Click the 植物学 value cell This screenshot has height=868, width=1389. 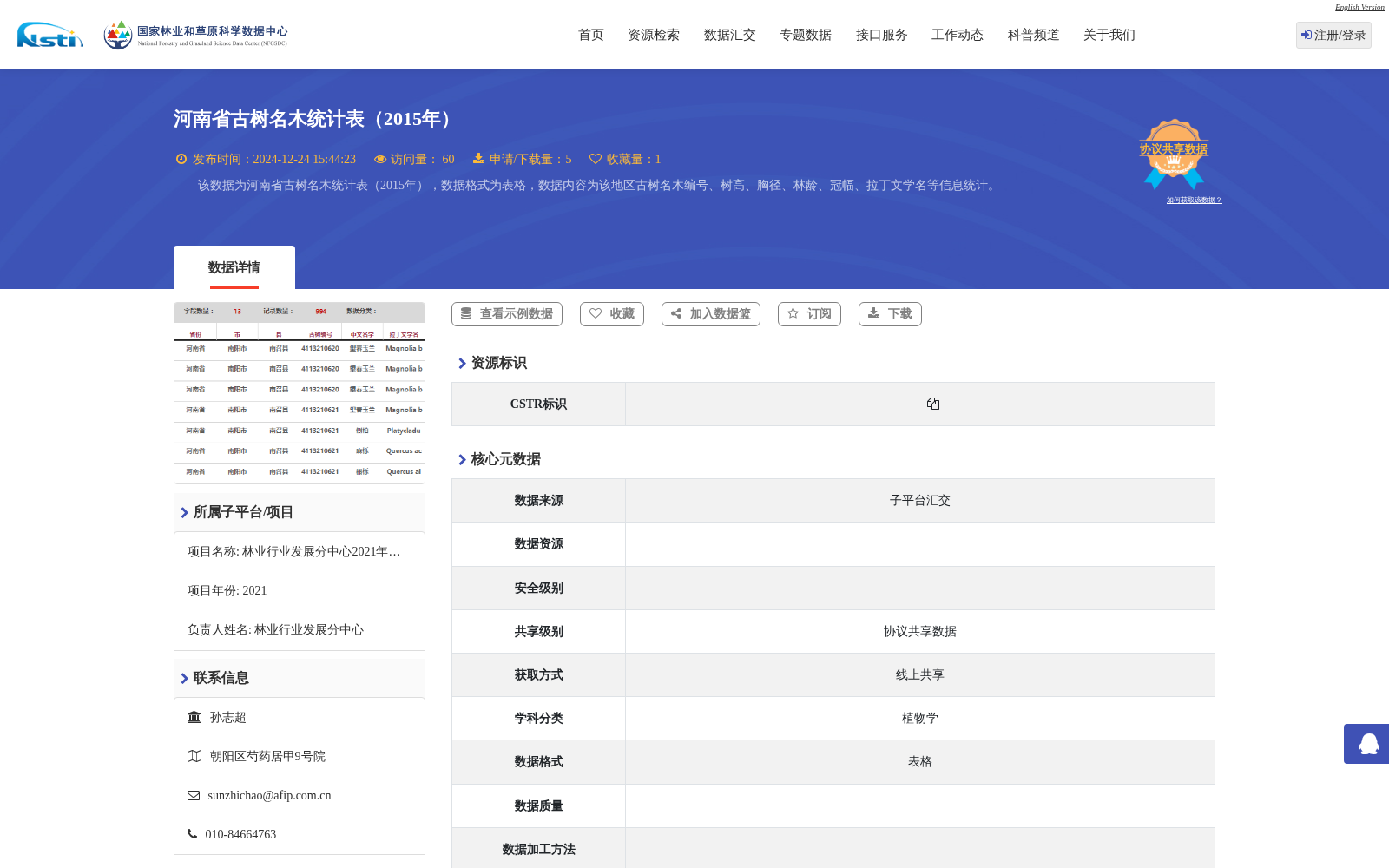pos(920,718)
